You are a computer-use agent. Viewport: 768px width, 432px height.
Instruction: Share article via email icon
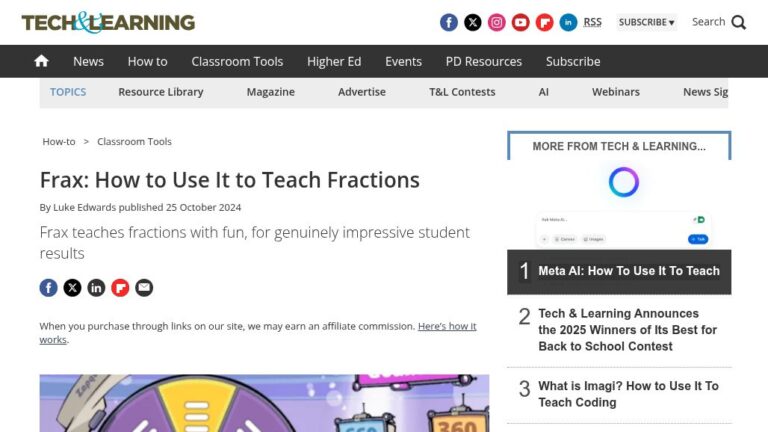point(144,288)
